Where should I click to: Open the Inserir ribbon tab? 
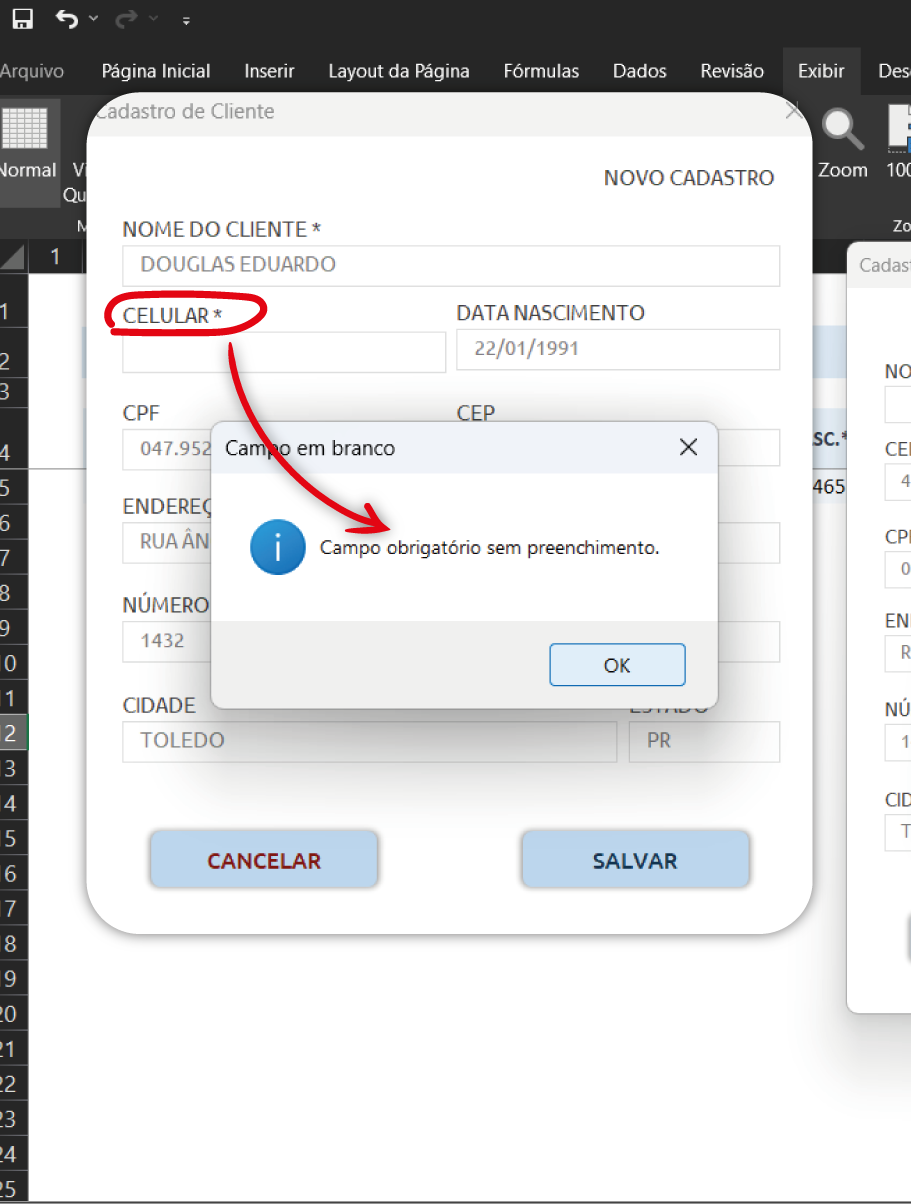(x=269, y=71)
